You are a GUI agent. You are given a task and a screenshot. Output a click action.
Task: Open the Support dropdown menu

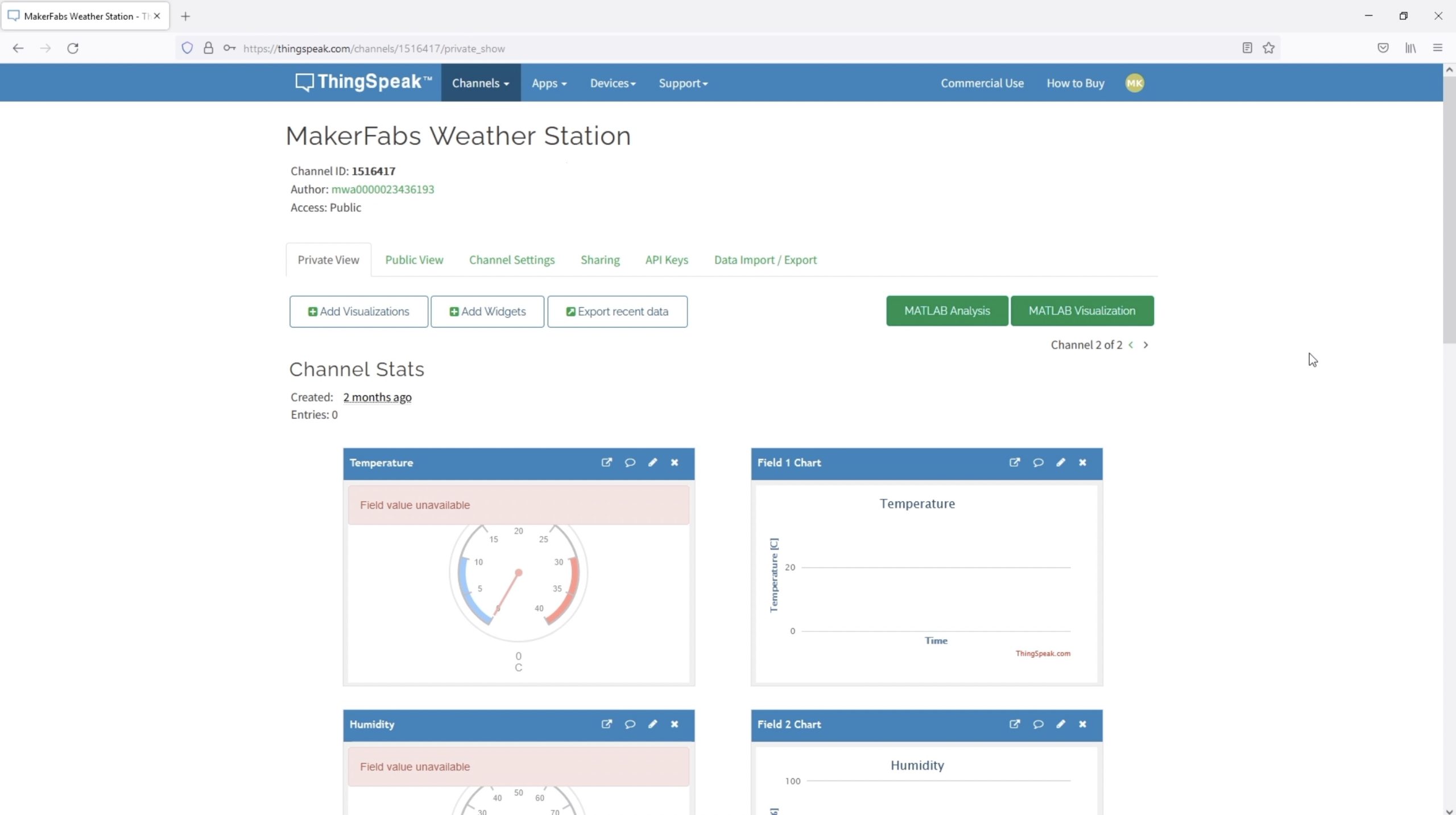tap(682, 83)
